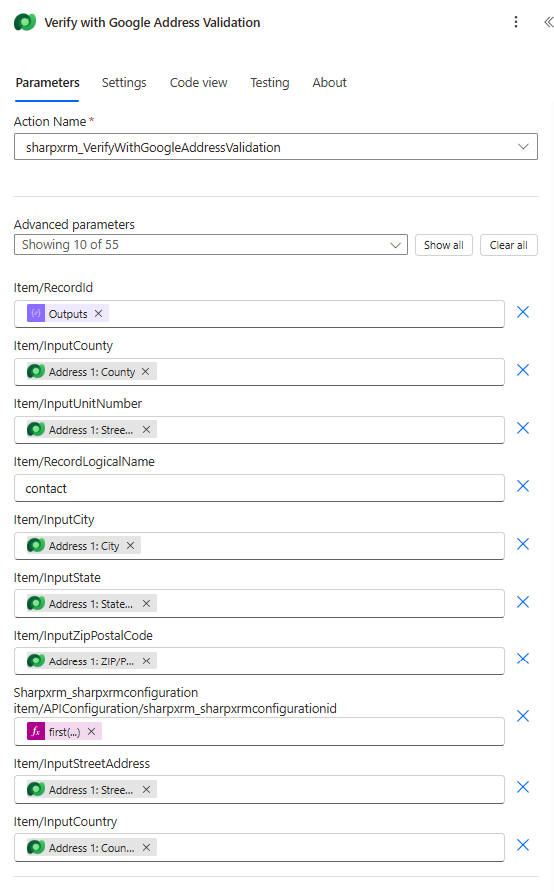Remove the sharpxrmconfigurationid parameter with blue X
Image resolution: width=554 pixels, height=892 pixels.
tap(523, 716)
